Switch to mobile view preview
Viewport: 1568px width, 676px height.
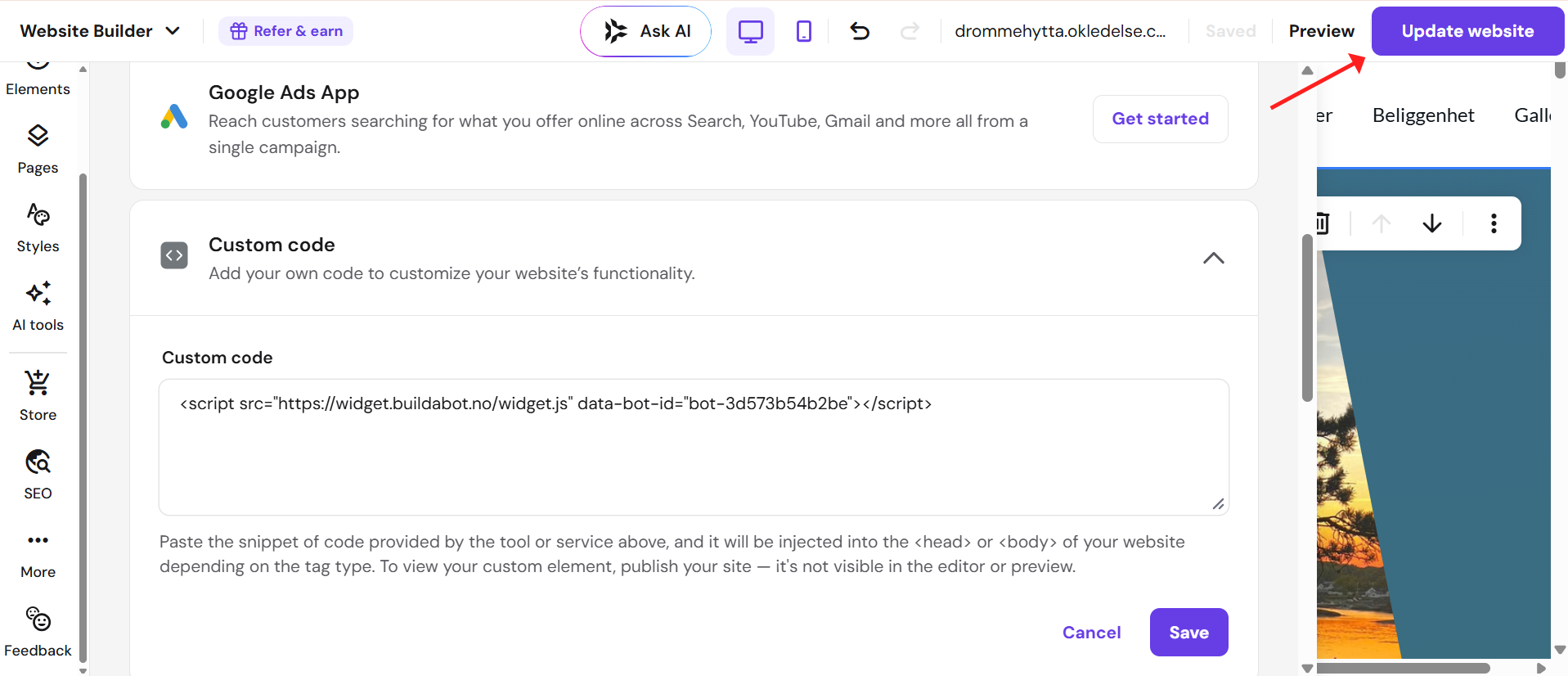804,31
